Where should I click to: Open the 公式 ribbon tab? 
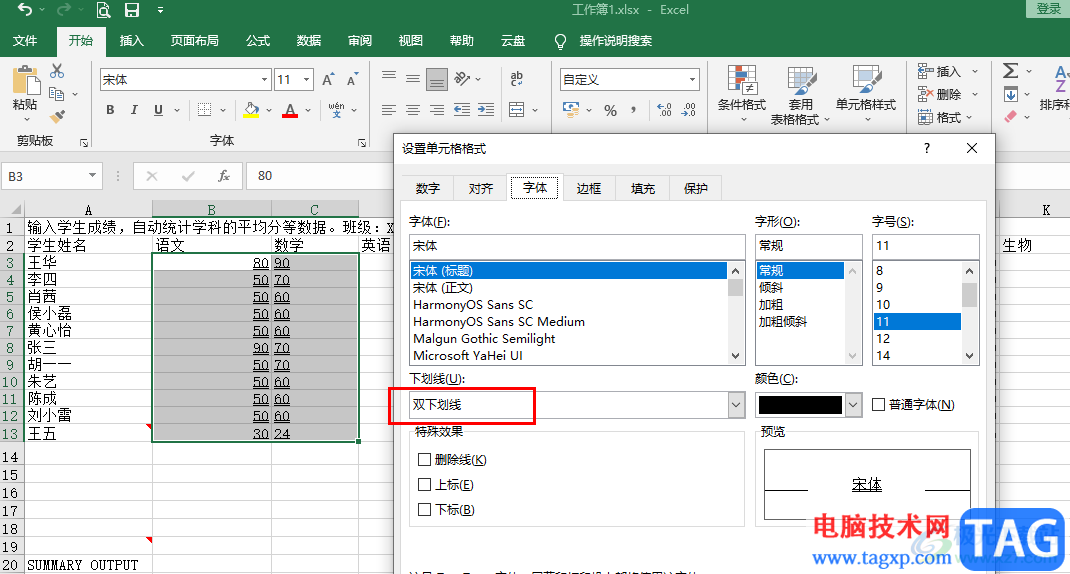[258, 41]
